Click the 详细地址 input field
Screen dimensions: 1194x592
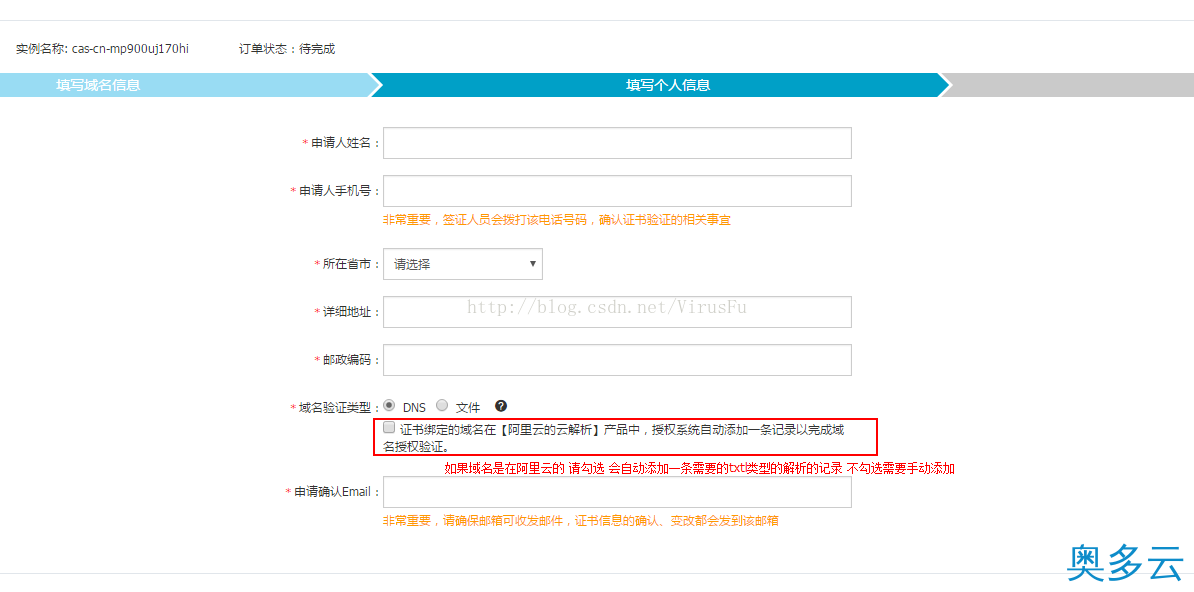click(x=617, y=312)
